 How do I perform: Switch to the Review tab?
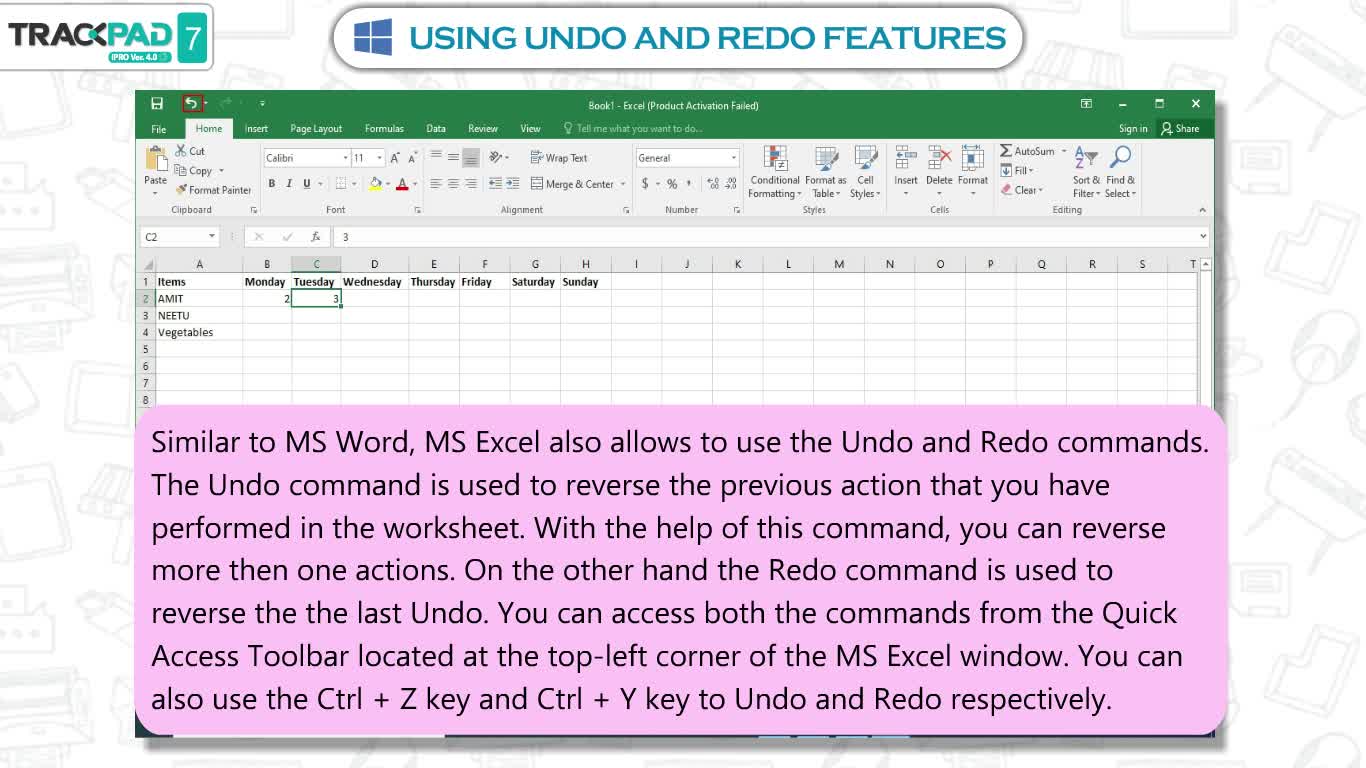(483, 128)
